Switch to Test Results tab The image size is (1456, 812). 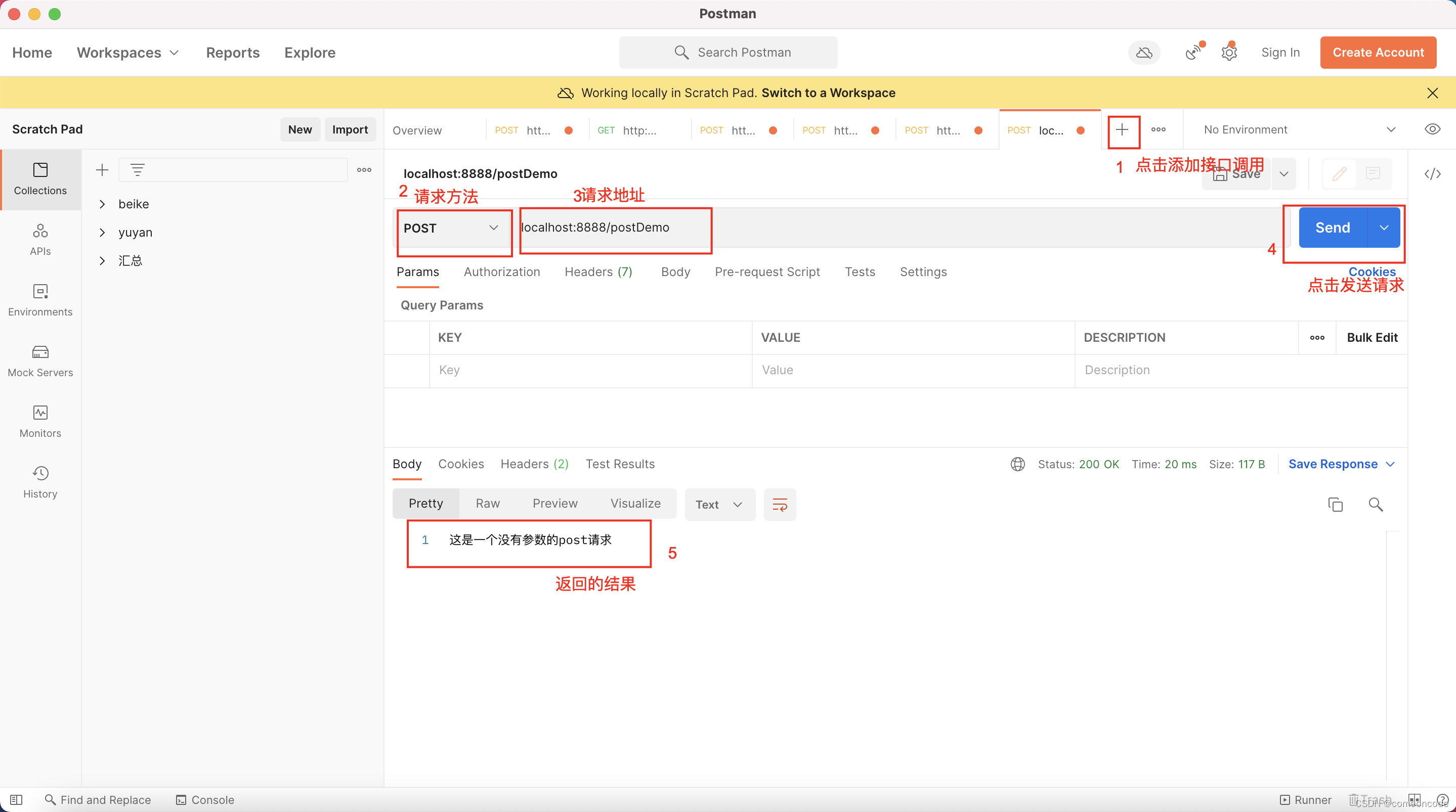pyautogui.click(x=620, y=464)
